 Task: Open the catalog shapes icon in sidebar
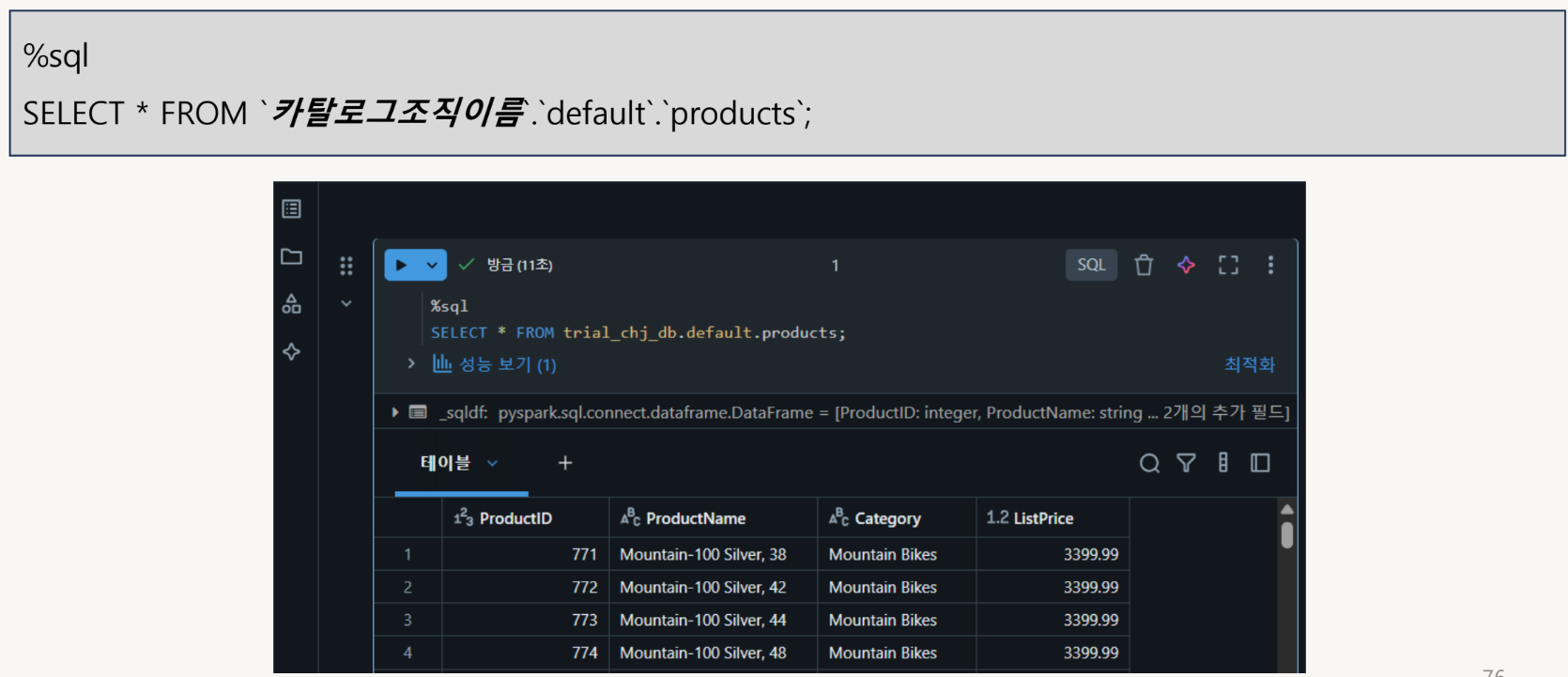coord(292,303)
